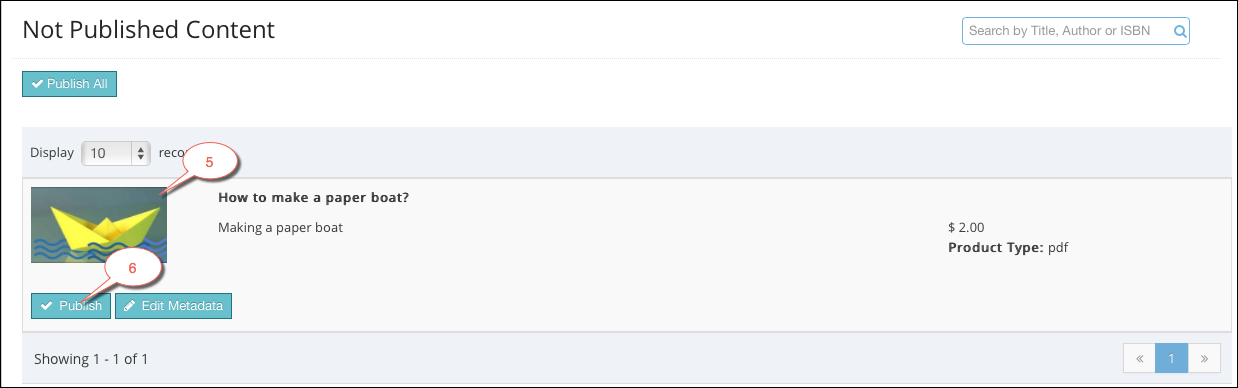Publish all content with Publish All button

70,84
